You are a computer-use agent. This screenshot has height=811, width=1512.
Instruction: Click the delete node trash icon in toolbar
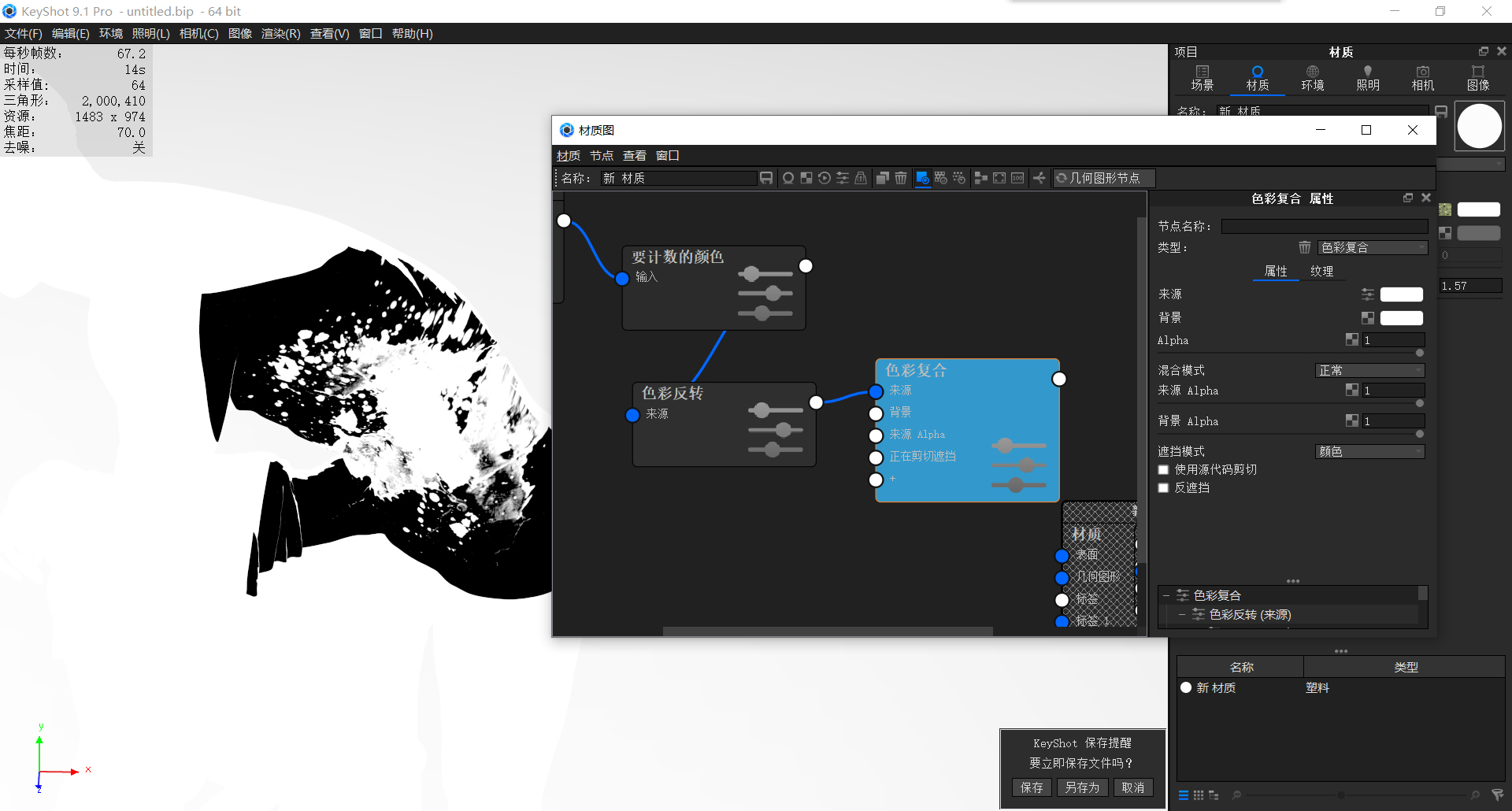tap(901, 178)
